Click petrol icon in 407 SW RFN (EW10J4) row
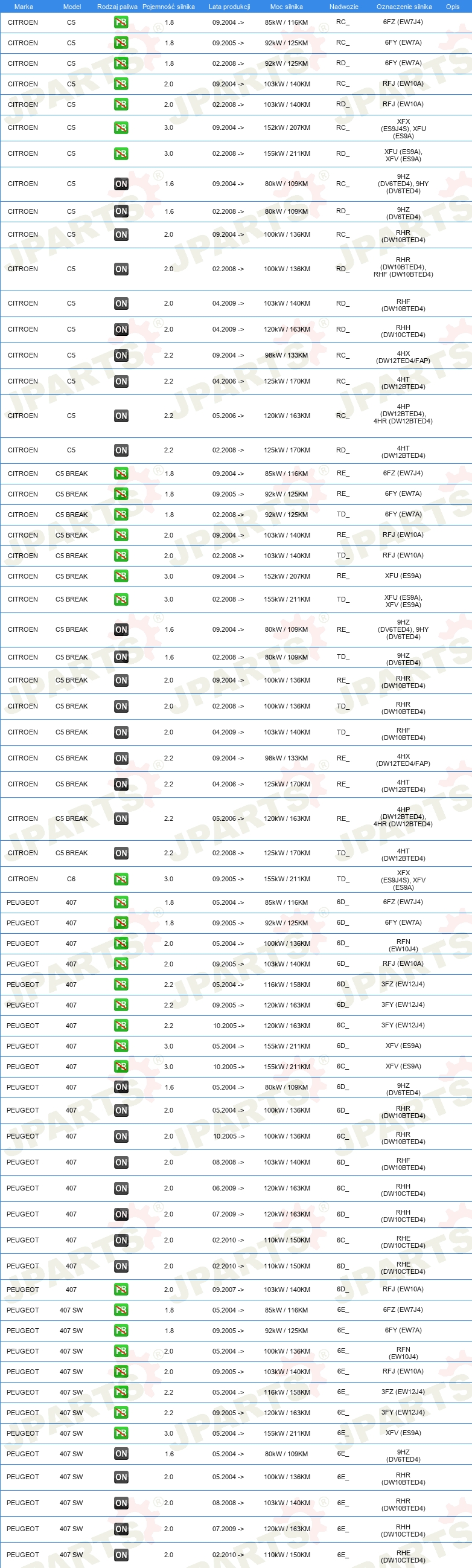This screenshot has width=472, height=1568. (121, 1351)
